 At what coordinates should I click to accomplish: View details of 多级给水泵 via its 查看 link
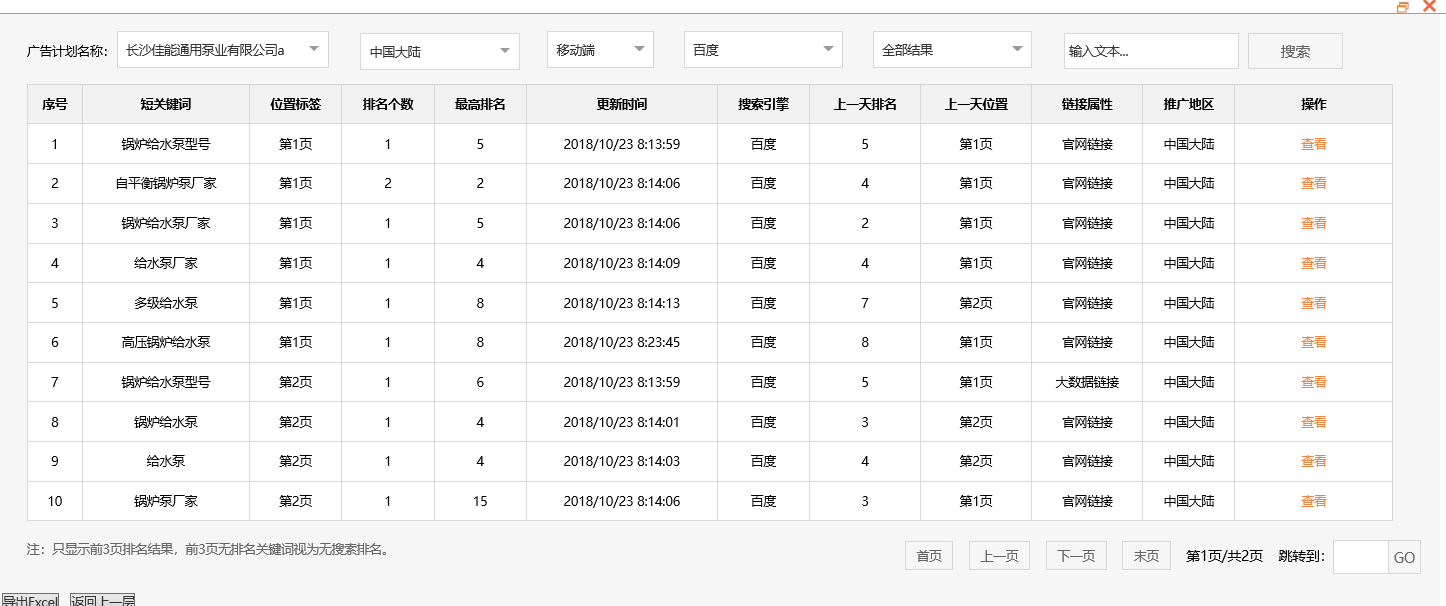point(1313,302)
